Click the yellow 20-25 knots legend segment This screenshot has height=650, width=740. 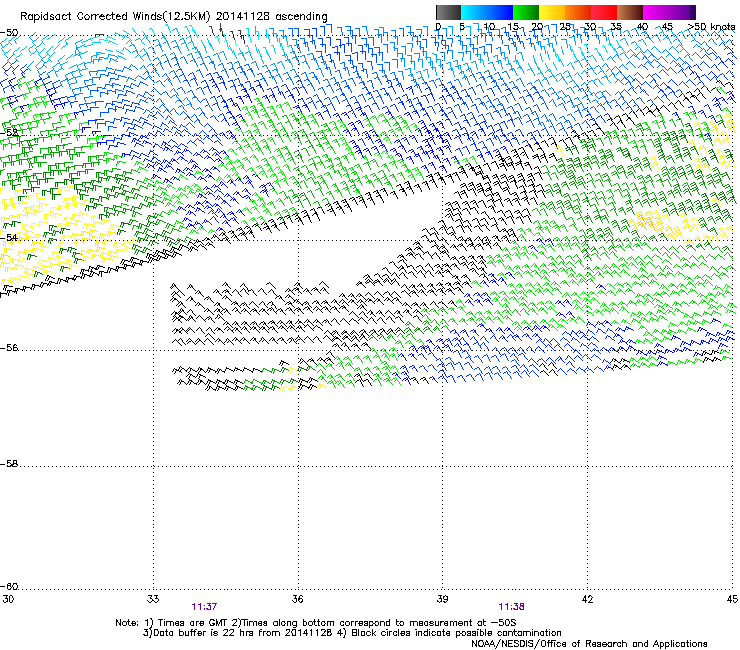tap(552, 12)
